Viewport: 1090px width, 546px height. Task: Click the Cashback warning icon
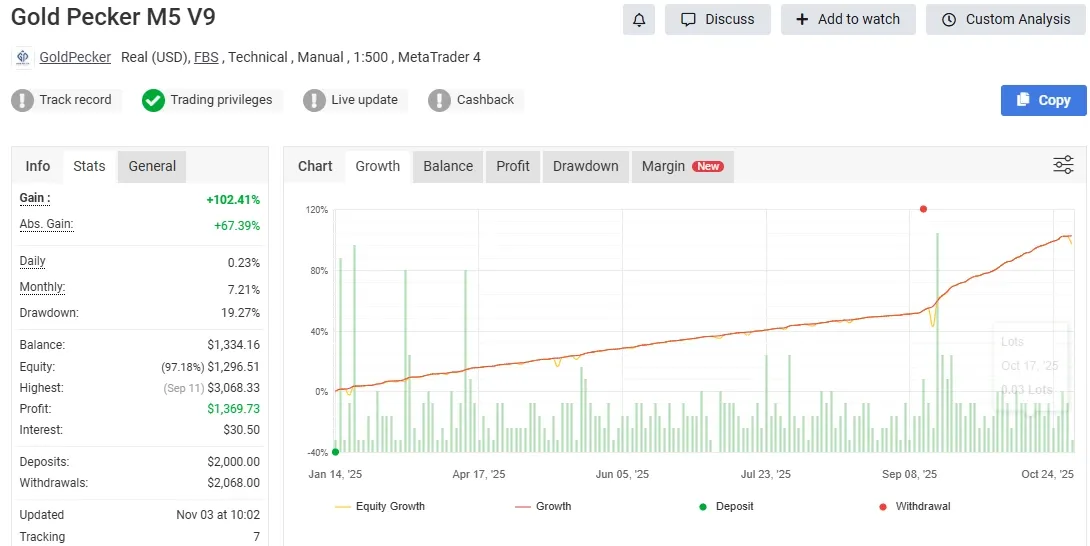click(439, 100)
